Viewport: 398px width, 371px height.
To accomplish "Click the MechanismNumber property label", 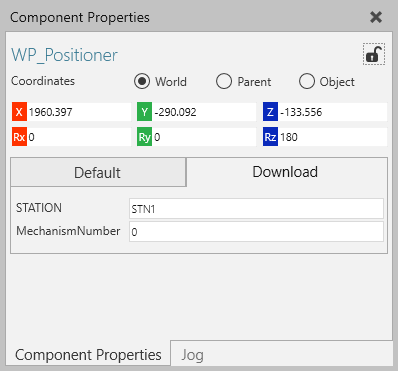I will coord(68,231).
